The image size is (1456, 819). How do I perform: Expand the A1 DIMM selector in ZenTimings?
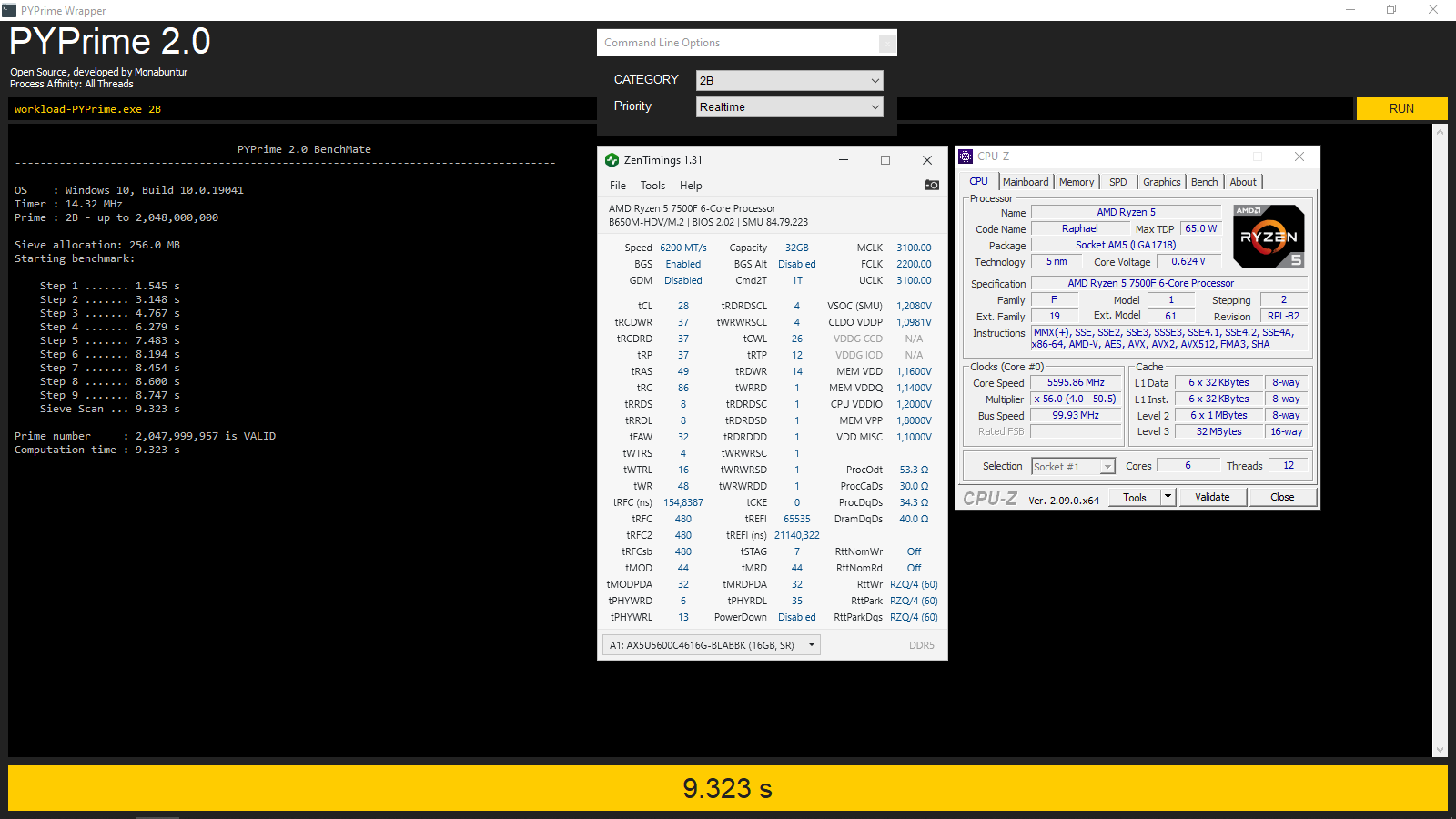[712, 645]
